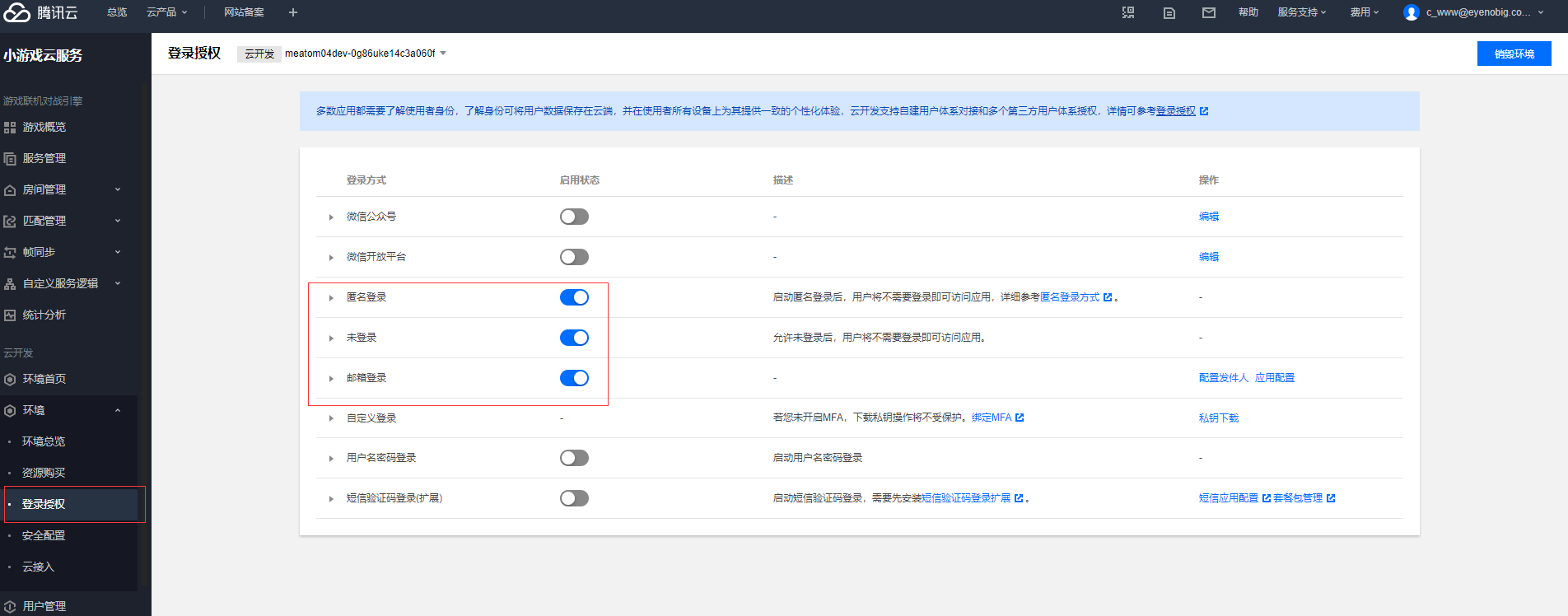This screenshot has height=616, width=1568.
Task: Click 编辑 for 微信开放平台
Action: point(1209,257)
